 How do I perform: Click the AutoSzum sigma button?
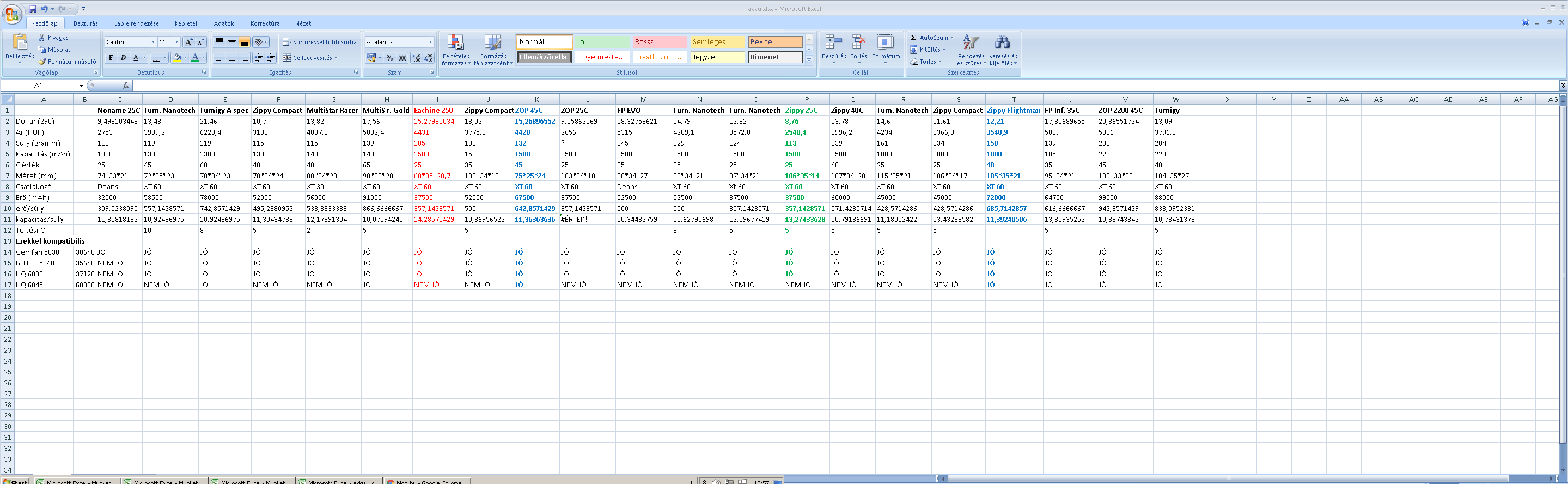[914, 38]
